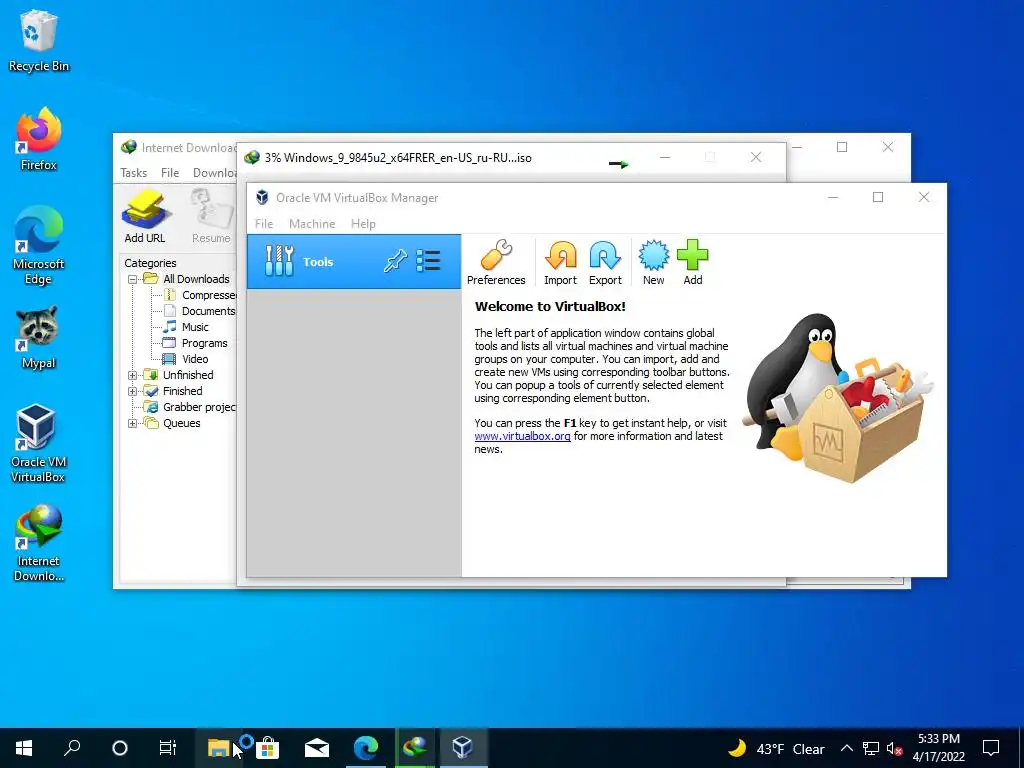
Task: Click the network tray icon
Action: tap(871, 748)
